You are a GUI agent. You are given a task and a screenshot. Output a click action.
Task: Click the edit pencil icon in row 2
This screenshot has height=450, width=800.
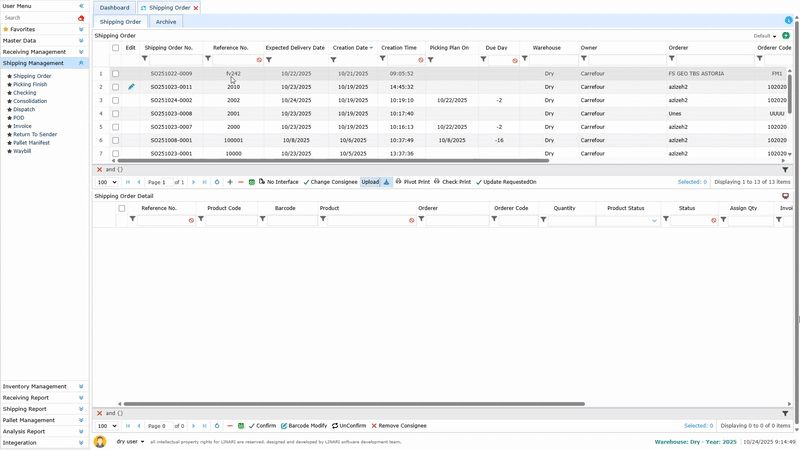[x=131, y=87]
